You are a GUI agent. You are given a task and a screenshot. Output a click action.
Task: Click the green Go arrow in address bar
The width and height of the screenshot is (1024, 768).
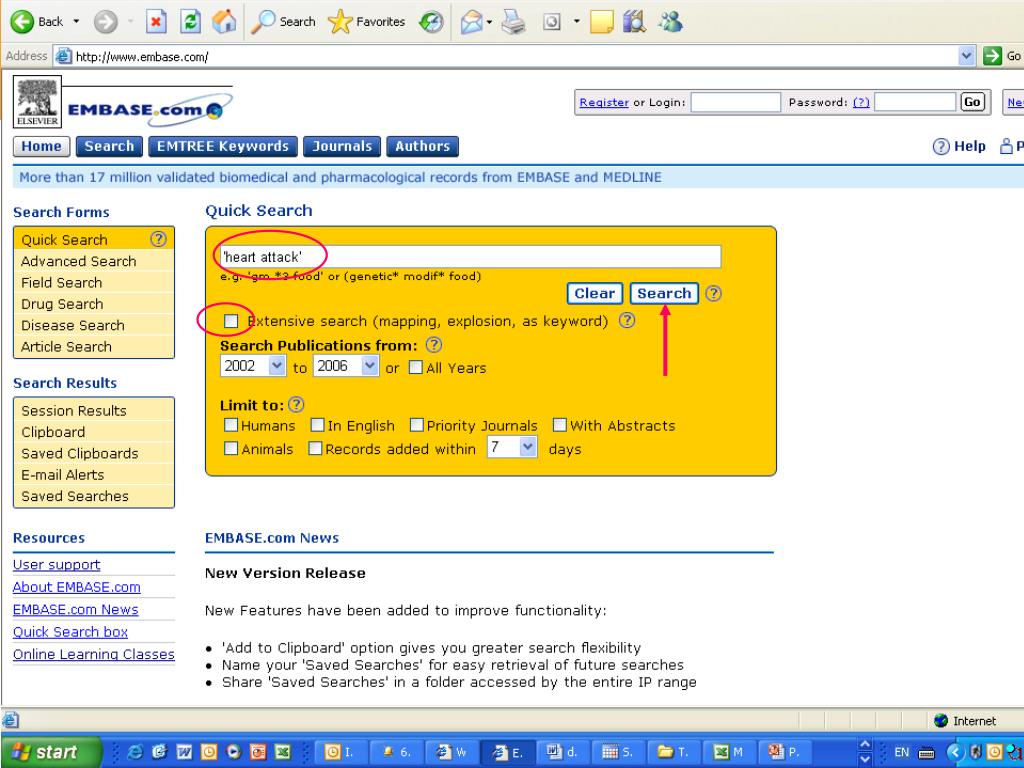click(993, 56)
